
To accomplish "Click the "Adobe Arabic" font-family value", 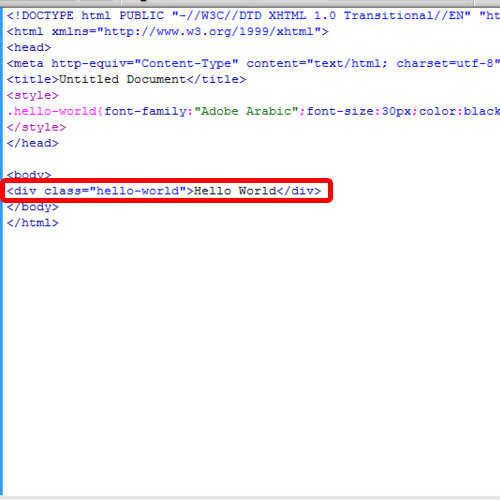I will 246,111.
